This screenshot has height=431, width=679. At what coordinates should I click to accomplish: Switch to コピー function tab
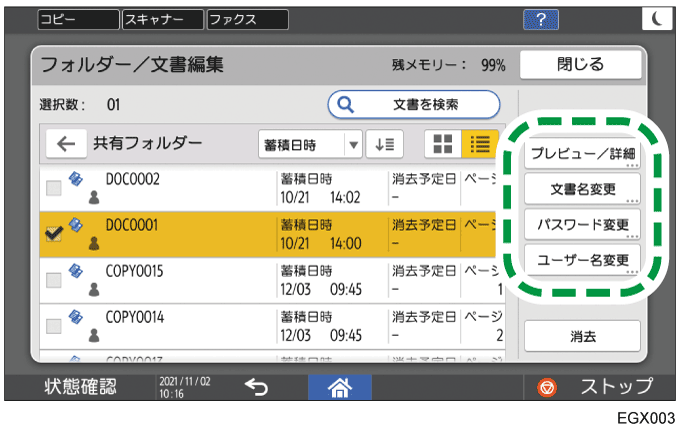pyautogui.click(x=78, y=19)
